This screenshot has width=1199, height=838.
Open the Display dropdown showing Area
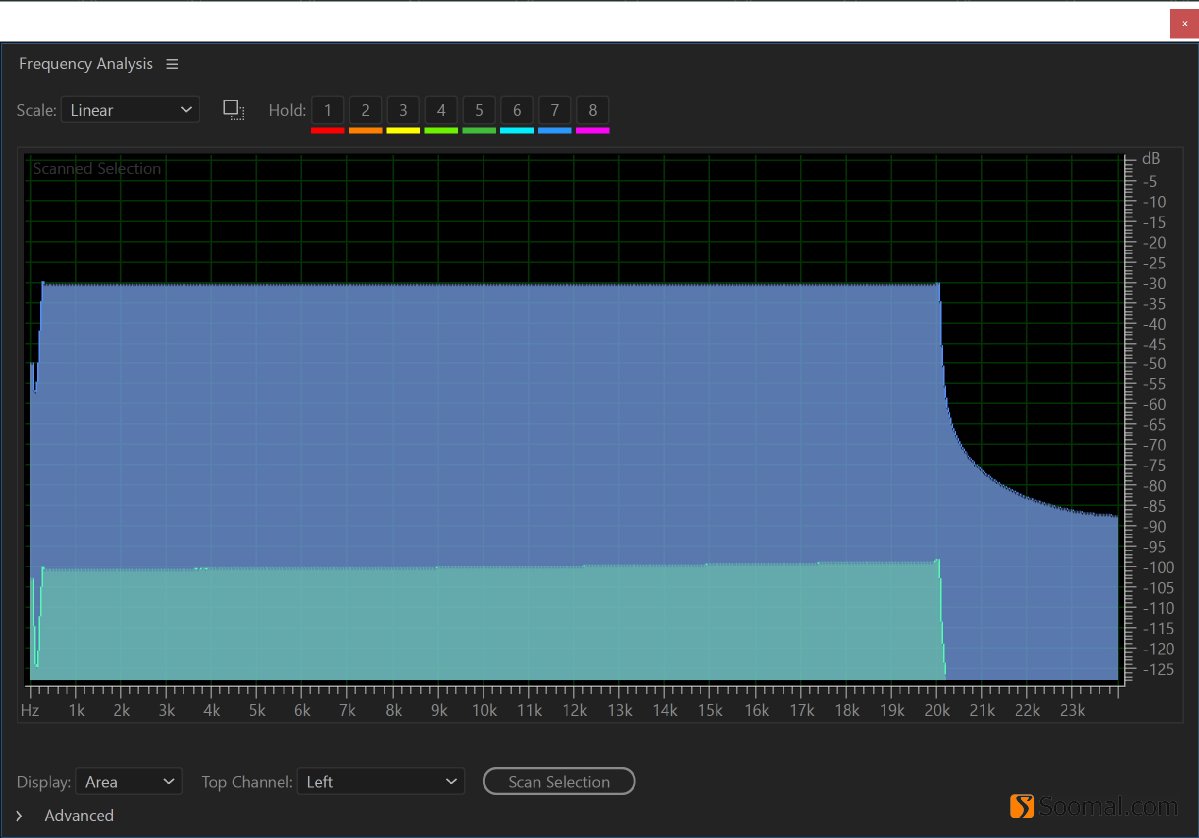(x=129, y=782)
